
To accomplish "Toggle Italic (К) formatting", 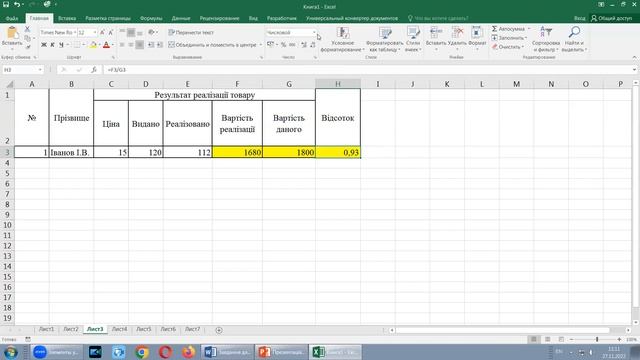I will pos(52,45).
